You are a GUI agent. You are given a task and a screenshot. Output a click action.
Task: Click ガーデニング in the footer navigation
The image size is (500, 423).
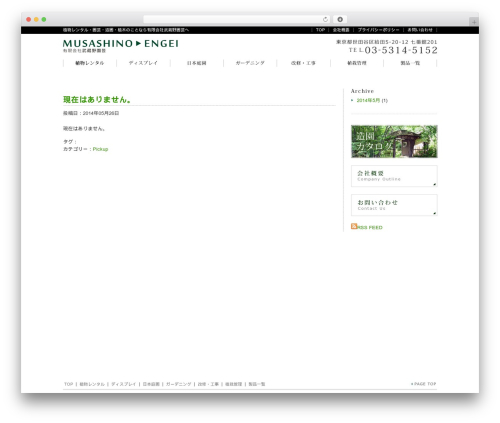pyautogui.click(x=179, y=384)
